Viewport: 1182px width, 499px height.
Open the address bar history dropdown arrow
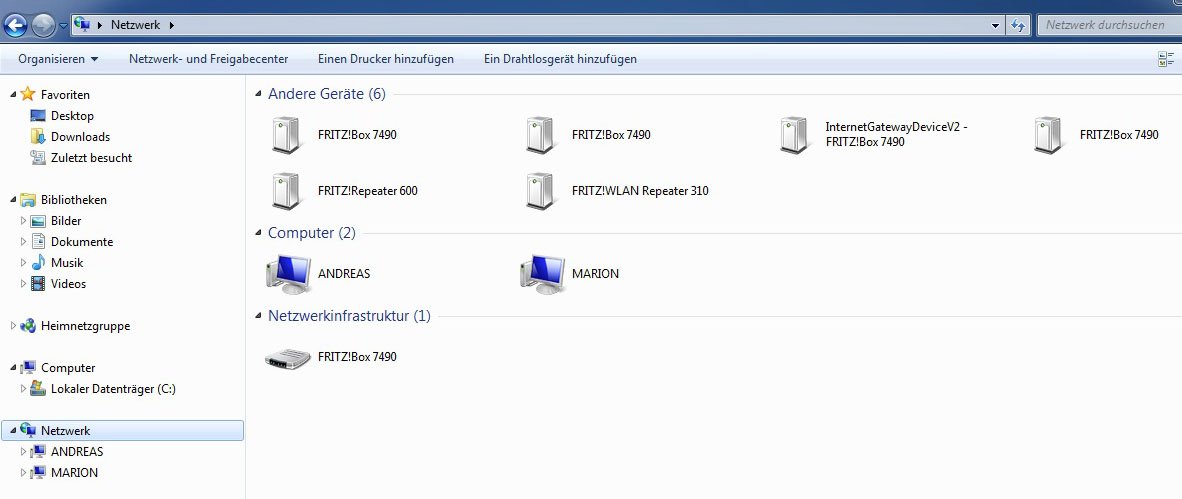tap(997, 26)
